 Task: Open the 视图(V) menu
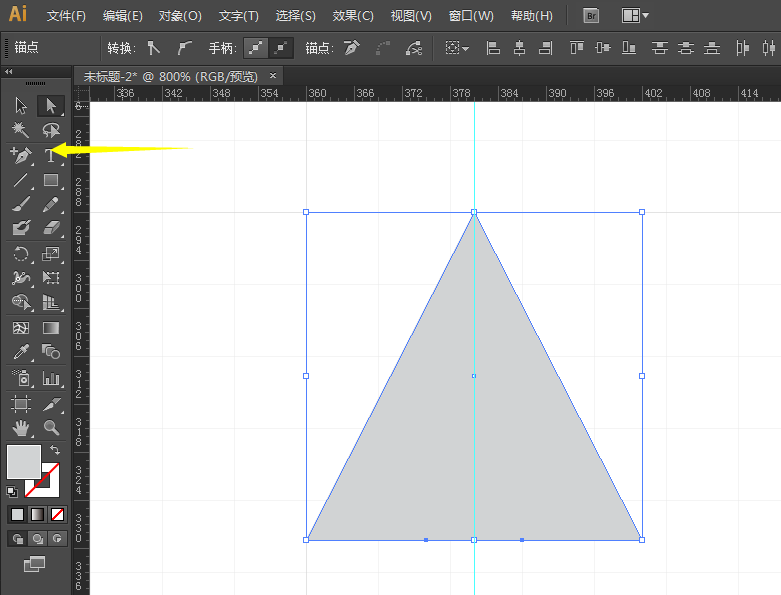411,16
